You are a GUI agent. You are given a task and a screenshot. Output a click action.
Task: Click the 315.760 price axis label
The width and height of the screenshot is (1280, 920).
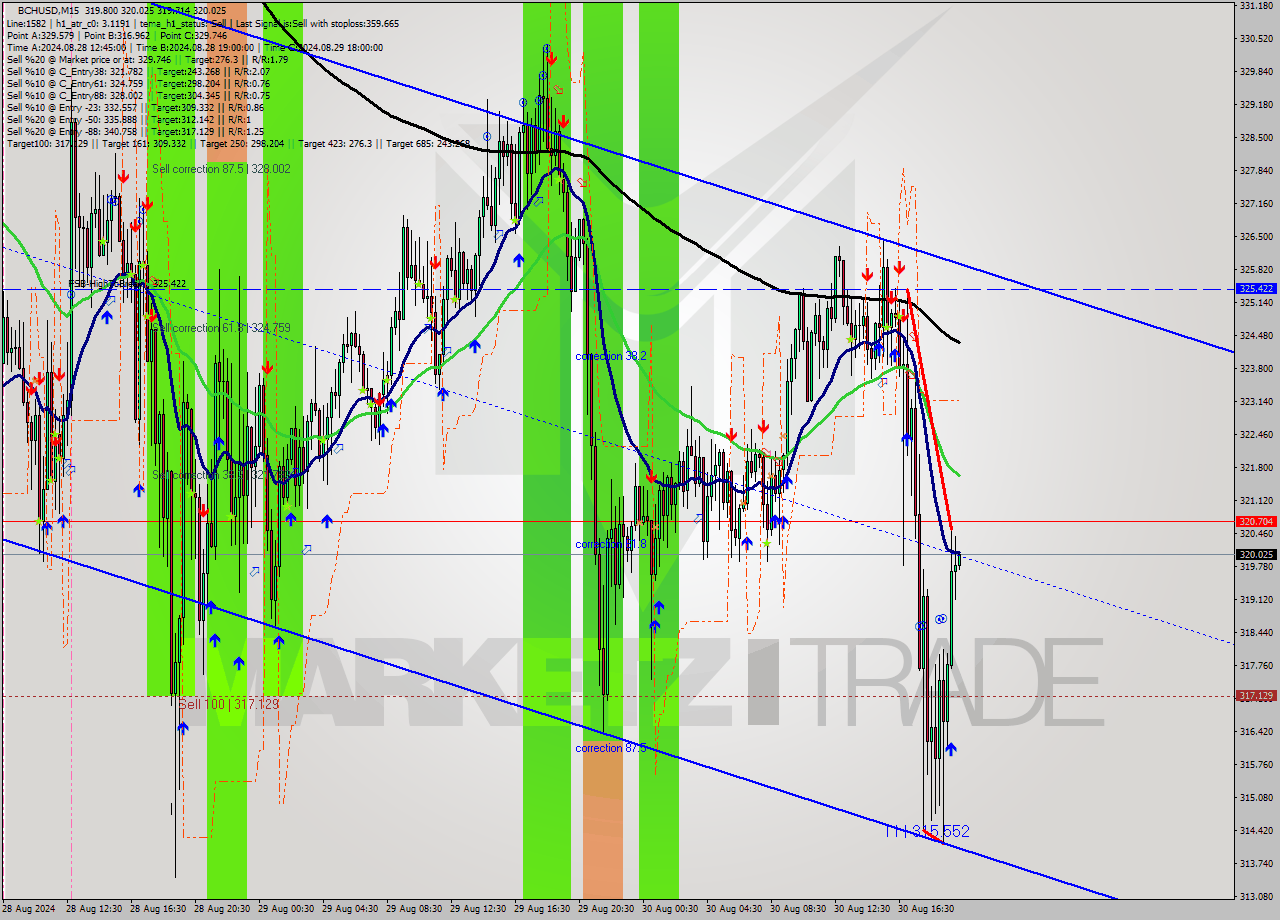(1256, 764)
